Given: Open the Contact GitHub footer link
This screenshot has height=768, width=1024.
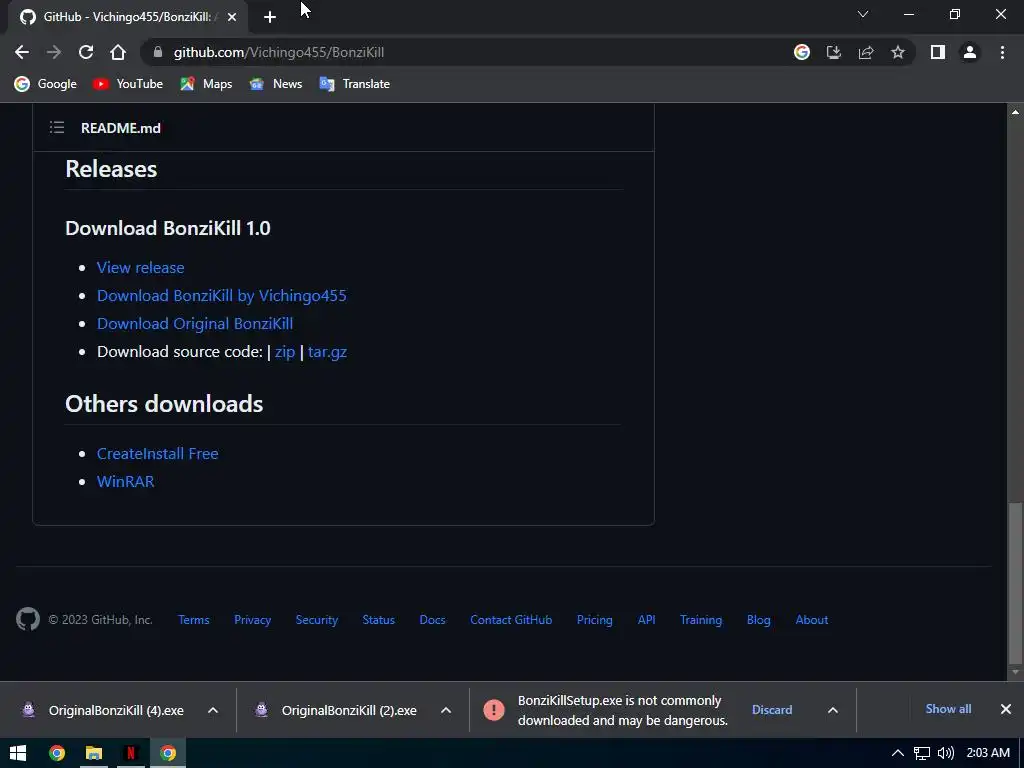Looking at the screenshot, I should pyautogui.click(x=511, y=620).
